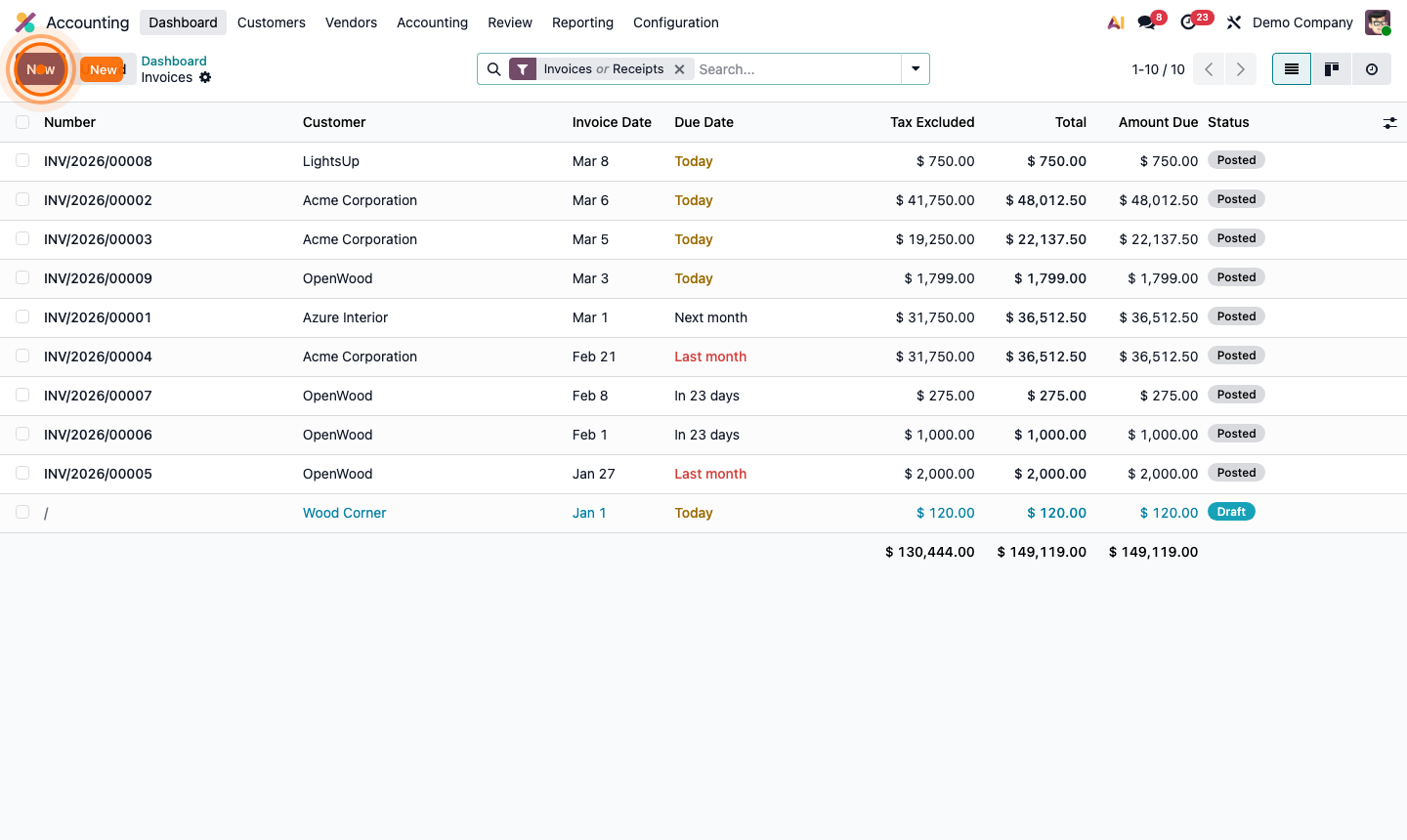Viewport: 1407px width, 840px height.
Task: Expand the search options dropdown arrow
Action: [x=915, y=68]
